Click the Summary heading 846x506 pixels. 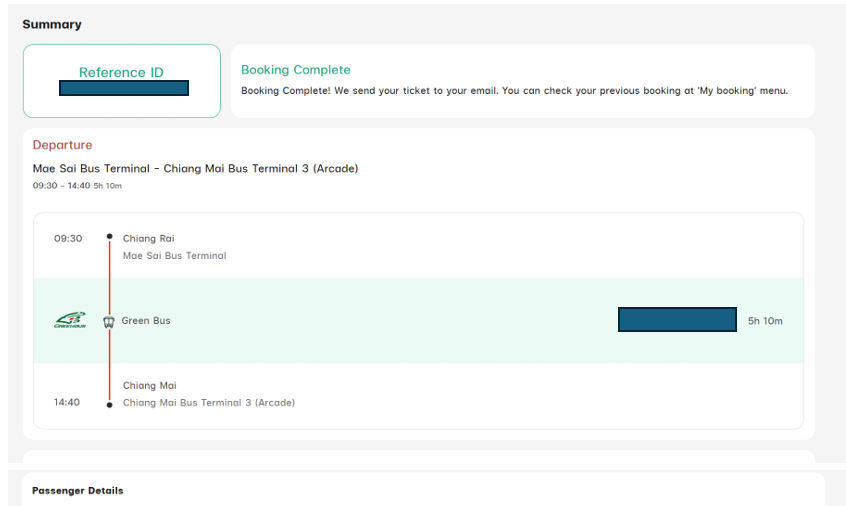(52, 24)
